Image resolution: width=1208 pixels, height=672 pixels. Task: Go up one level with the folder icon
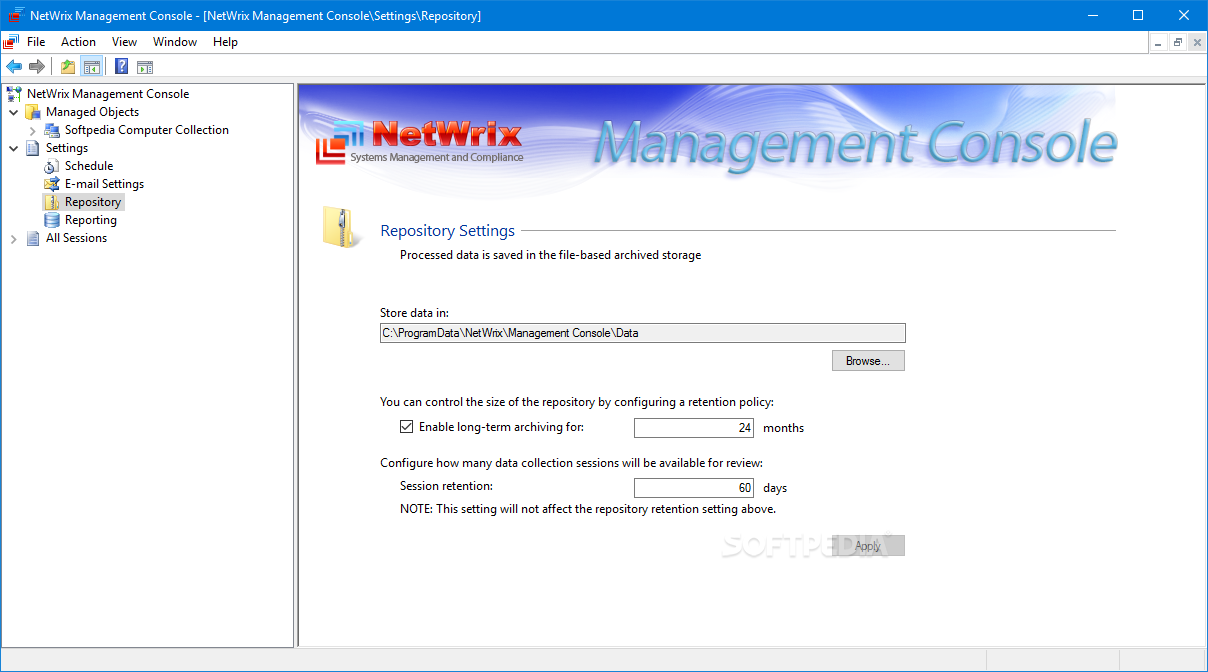[68, 67]
